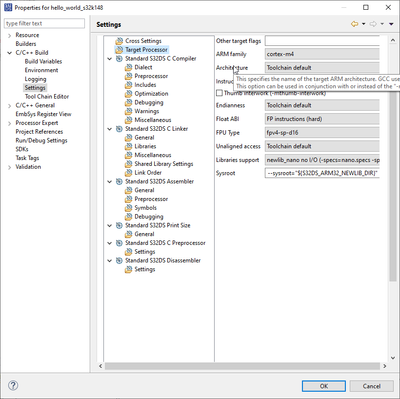400x399 pixels.
Task: Click the horizontal scrollbar of settings panel
Action: 242,366
